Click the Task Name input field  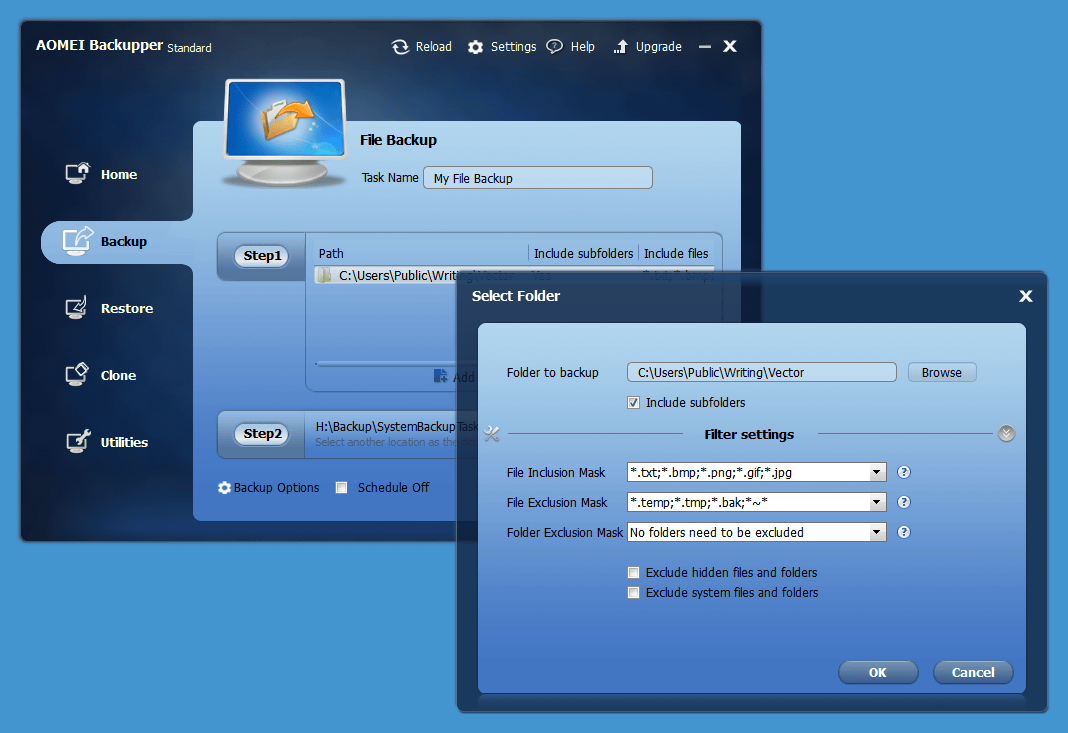(538, 178)
